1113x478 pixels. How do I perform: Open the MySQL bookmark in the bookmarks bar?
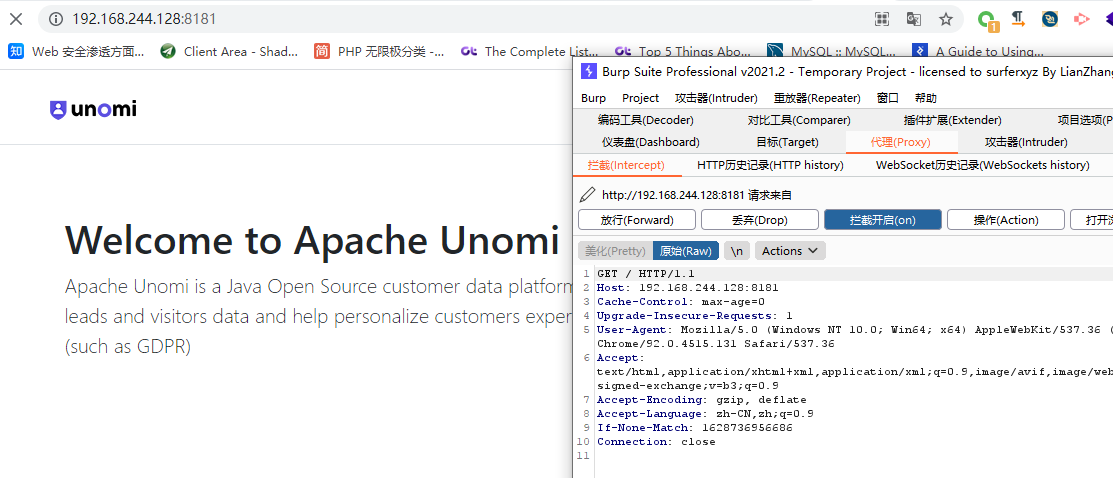pyautogui.click(x=831, y=51)
